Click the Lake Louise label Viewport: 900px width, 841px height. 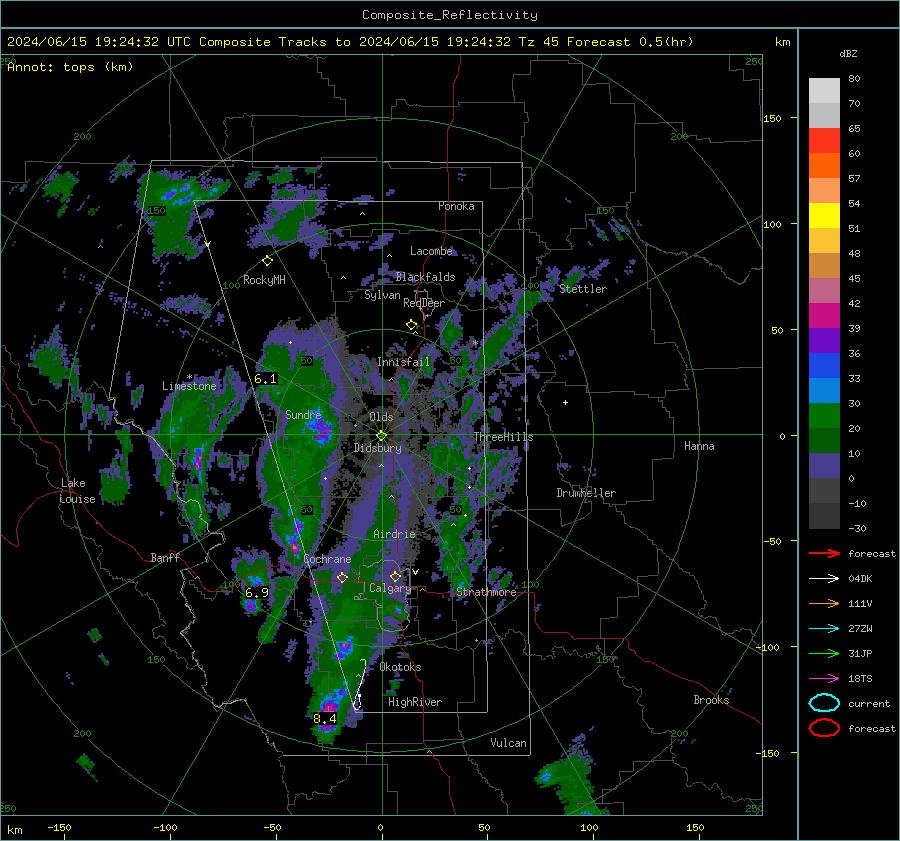[77, 491]
